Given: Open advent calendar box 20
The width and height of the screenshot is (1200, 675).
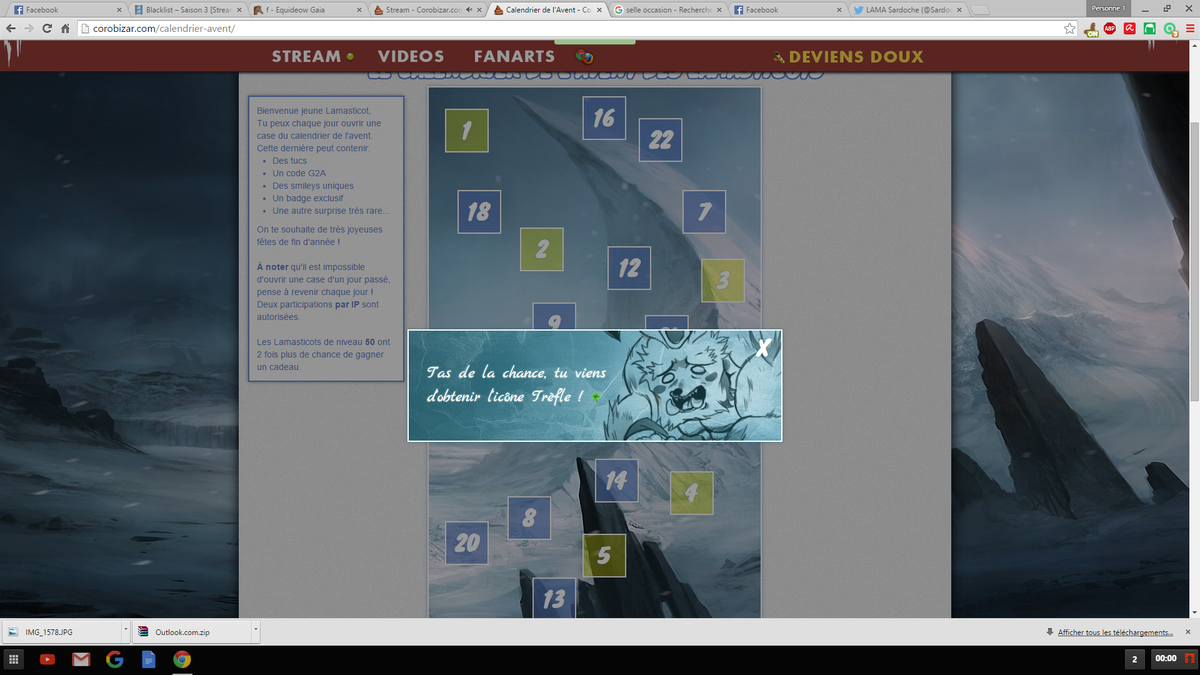Looking at the screenshot, I should tap(467, 543).
